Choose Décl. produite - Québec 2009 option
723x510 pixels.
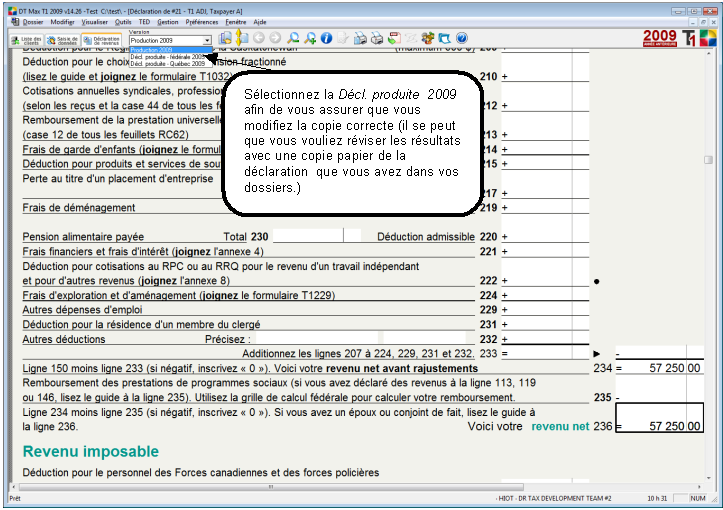(168, 63)
